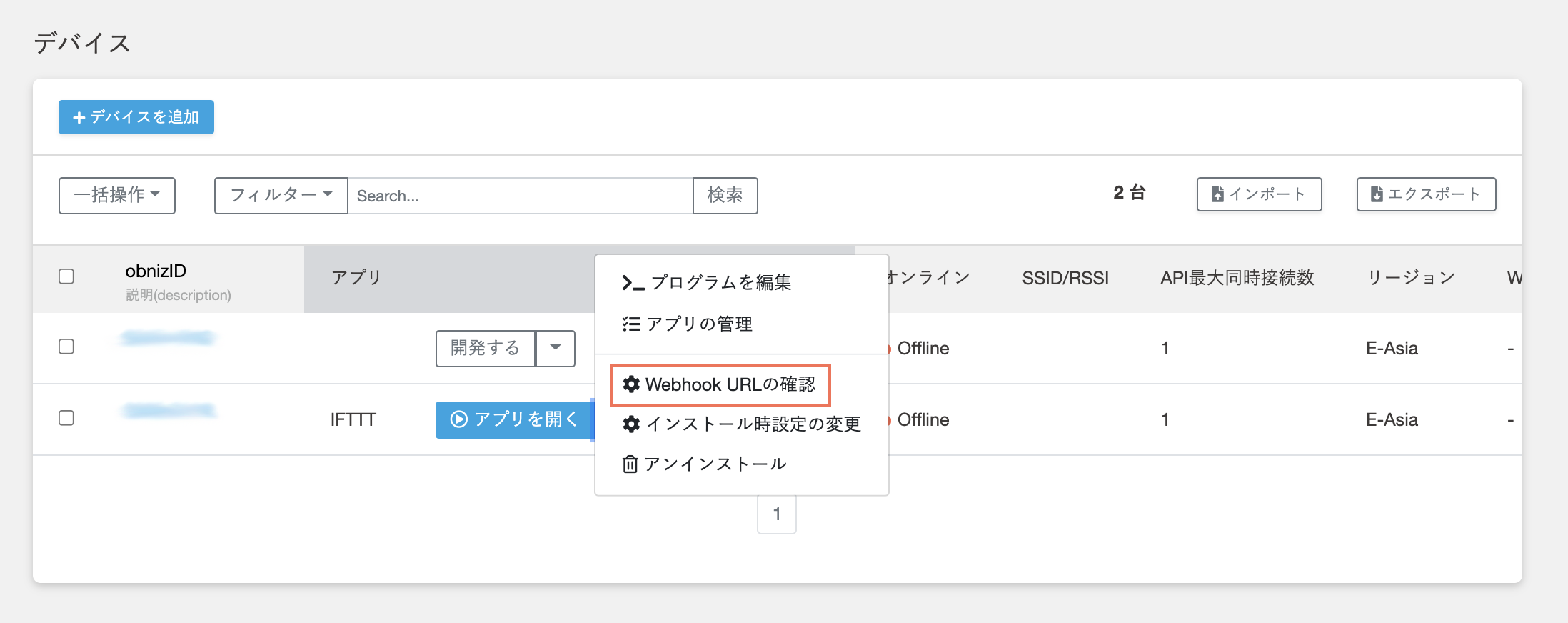The width and height of the screenshot is (1568, 623).
Task: Choose Webhook URLの確認 menu entry
Action: pos(720,385)
